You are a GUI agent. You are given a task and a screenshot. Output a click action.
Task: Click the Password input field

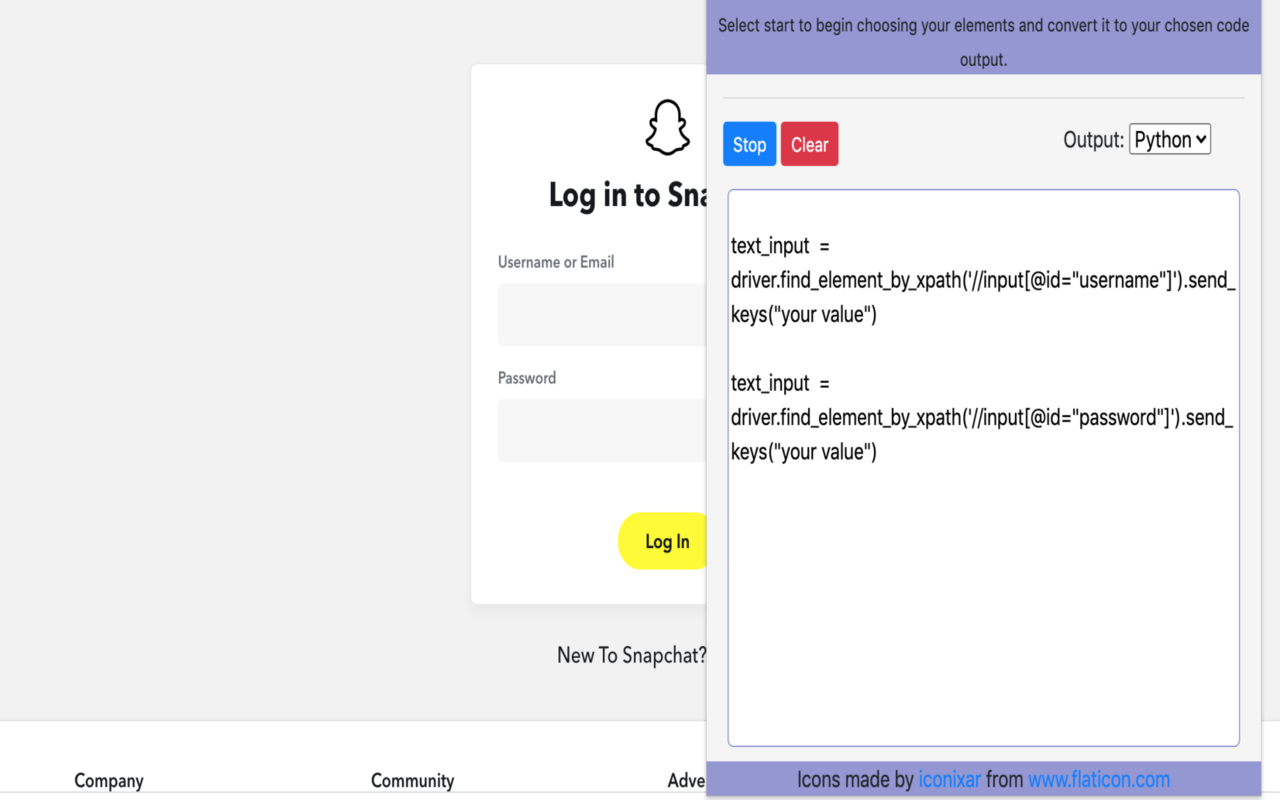click(600, 430)
